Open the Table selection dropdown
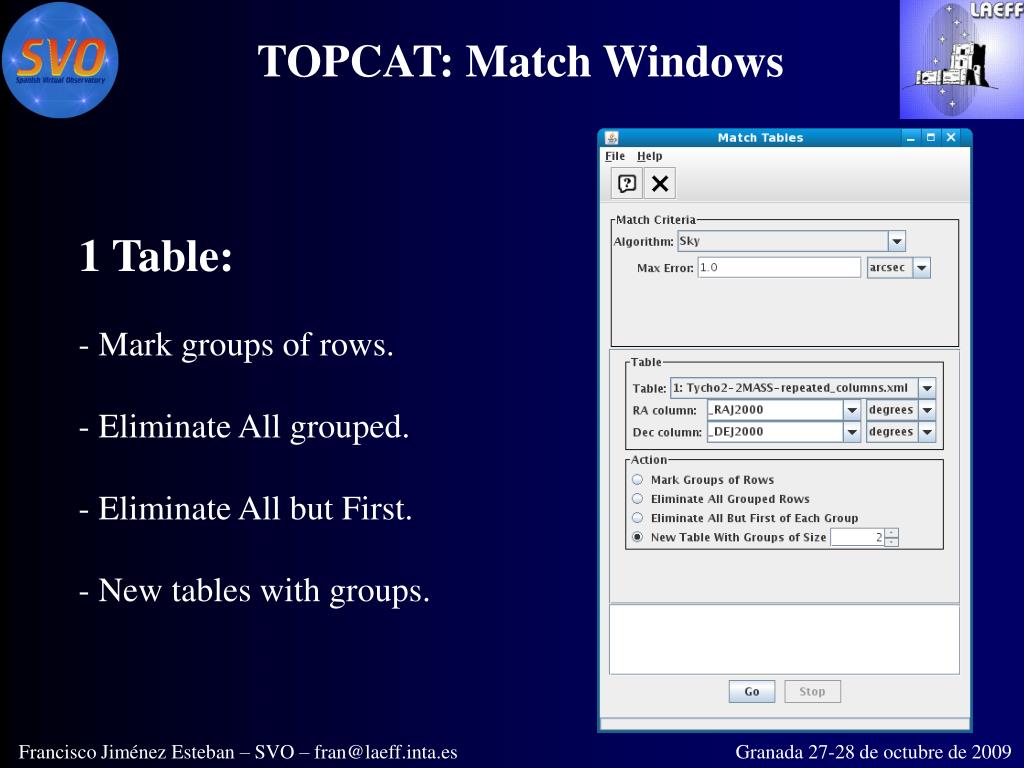Screen dimensions: 1024x768 click(927, 388)
